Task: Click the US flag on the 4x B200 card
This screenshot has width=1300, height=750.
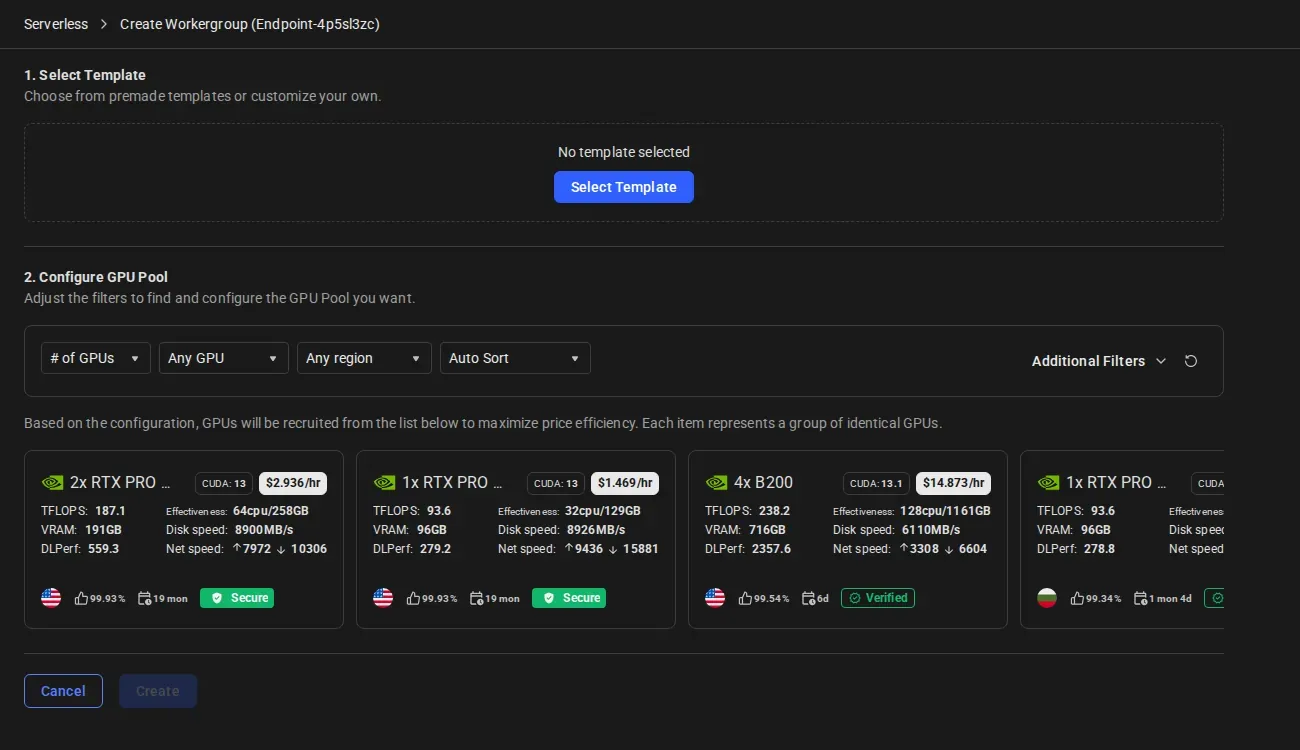Action: pos(715,598)
